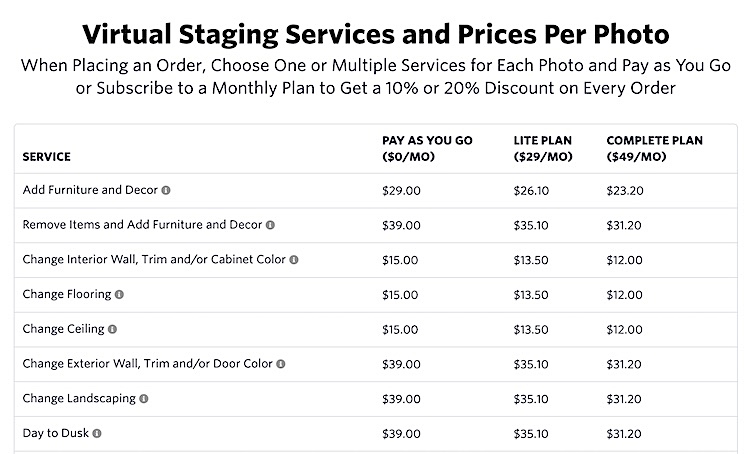Click the $29.00 Pay As You Go price
This screenshot has height=454, width=750.
click(x=401, y=191)
